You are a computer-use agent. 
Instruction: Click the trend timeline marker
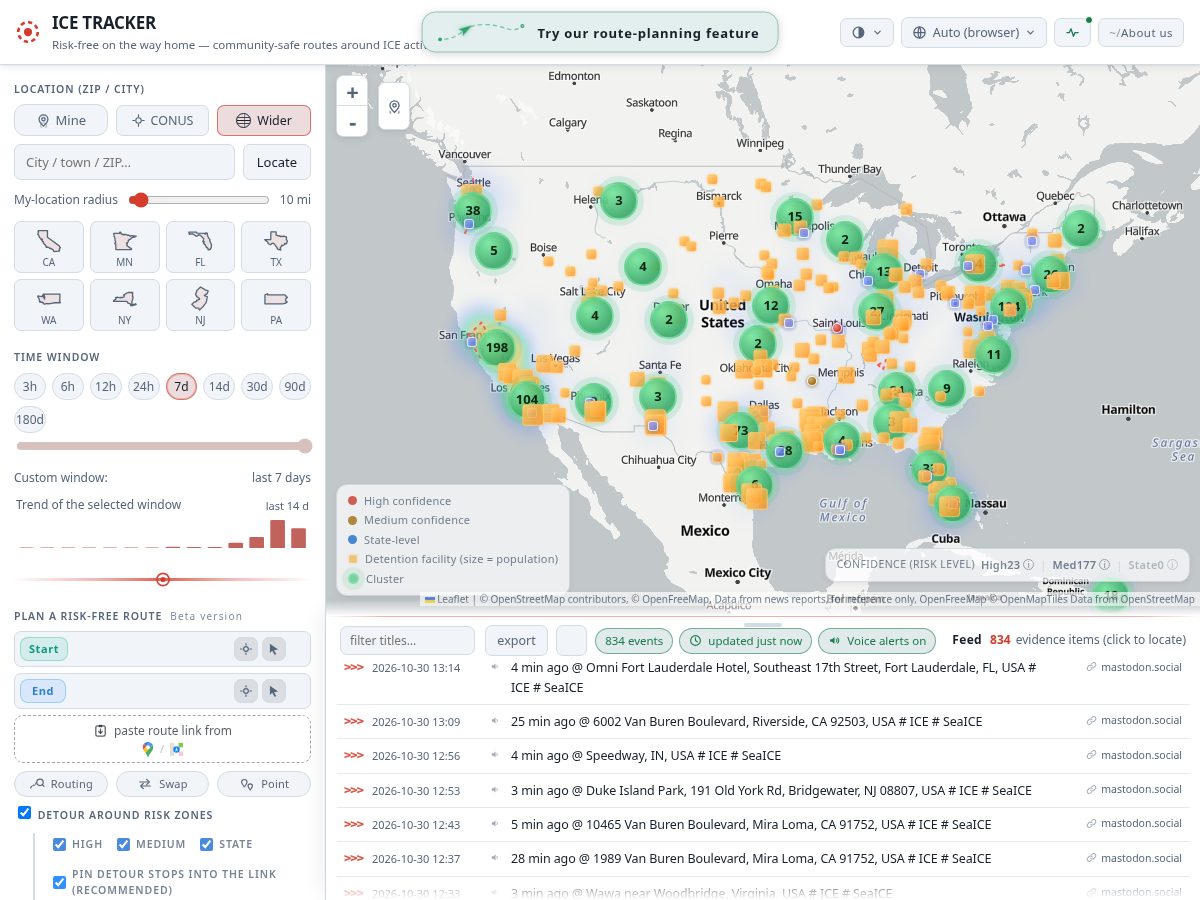(x=163, y=579)
